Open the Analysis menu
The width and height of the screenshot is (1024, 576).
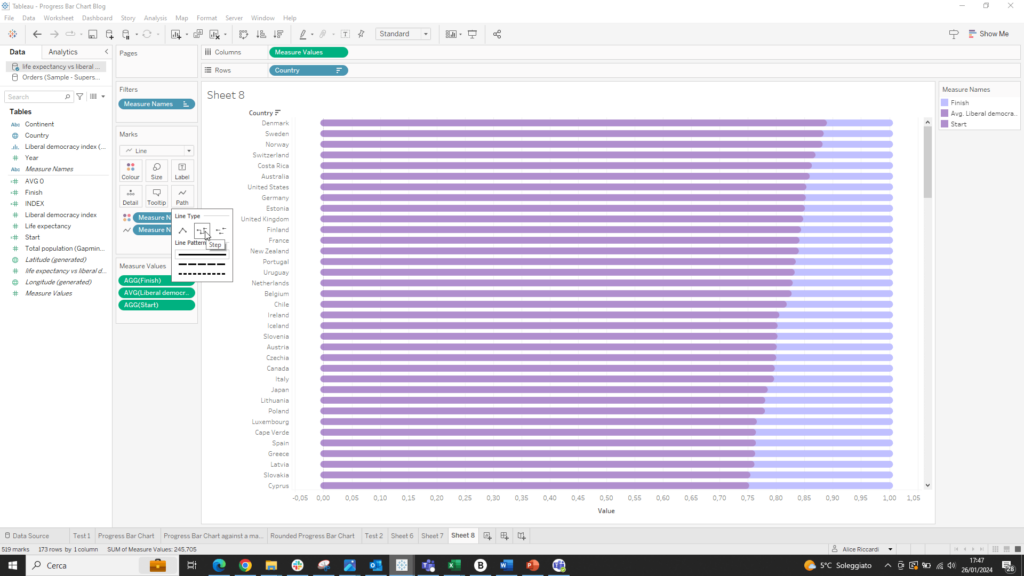pos(155,17)
